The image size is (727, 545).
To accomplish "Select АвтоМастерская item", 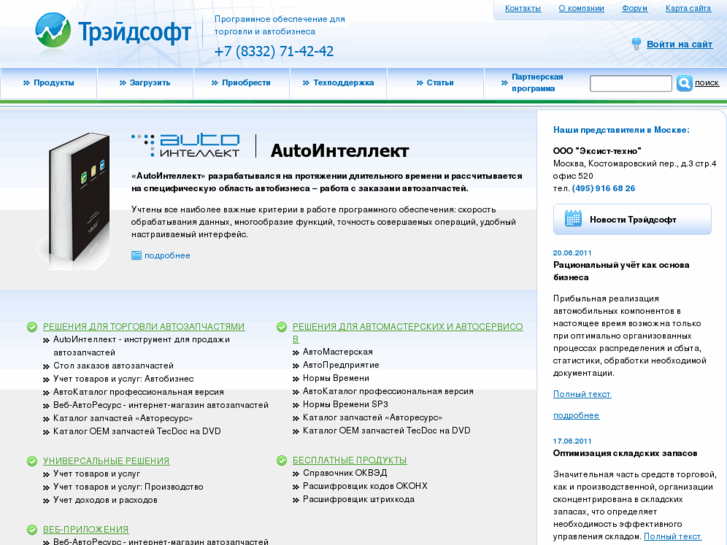I will (x=338, y=352).
